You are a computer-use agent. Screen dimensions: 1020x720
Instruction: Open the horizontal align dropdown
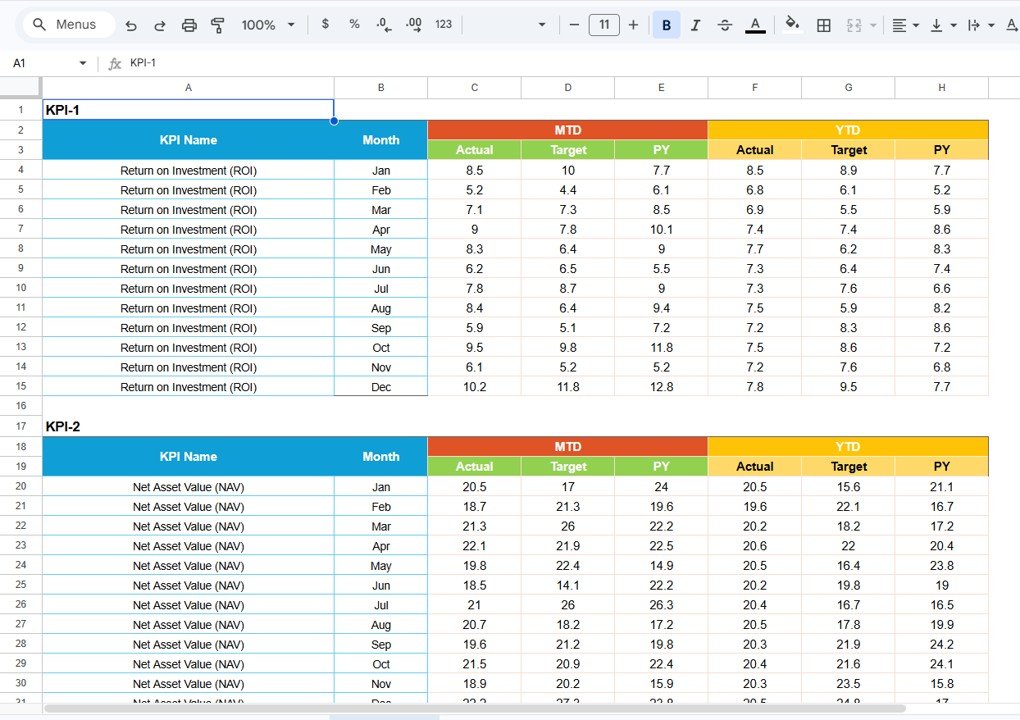tap(905, 24)
